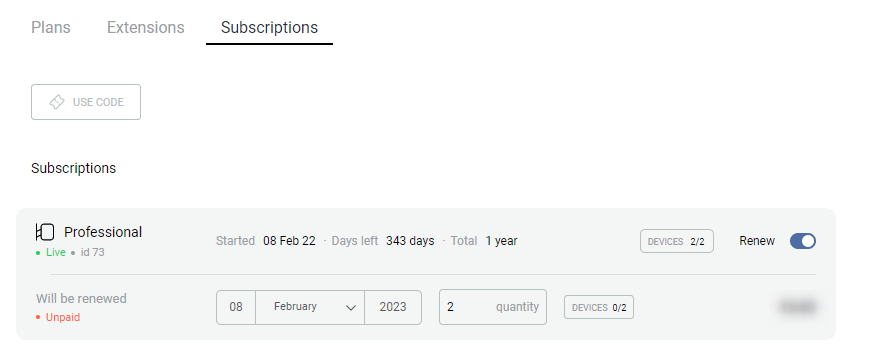Open the Extensions tab
The width and height of the screenshot is (874, 364).
(x=145, y=27)
